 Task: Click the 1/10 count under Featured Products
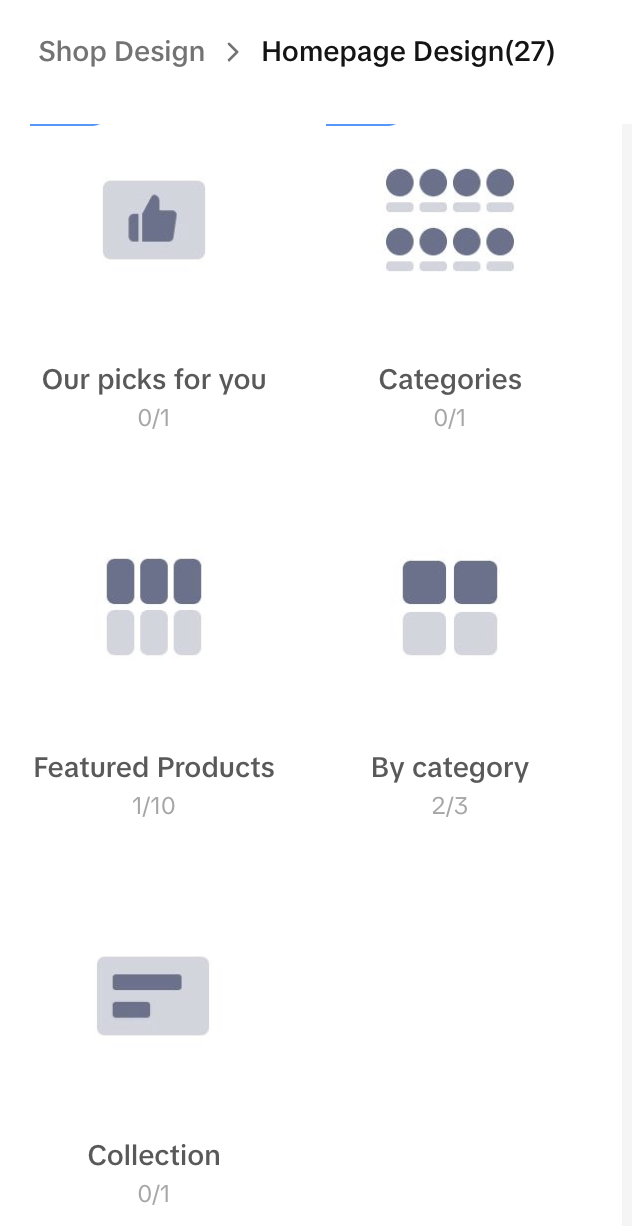click(x=154, y=806)
